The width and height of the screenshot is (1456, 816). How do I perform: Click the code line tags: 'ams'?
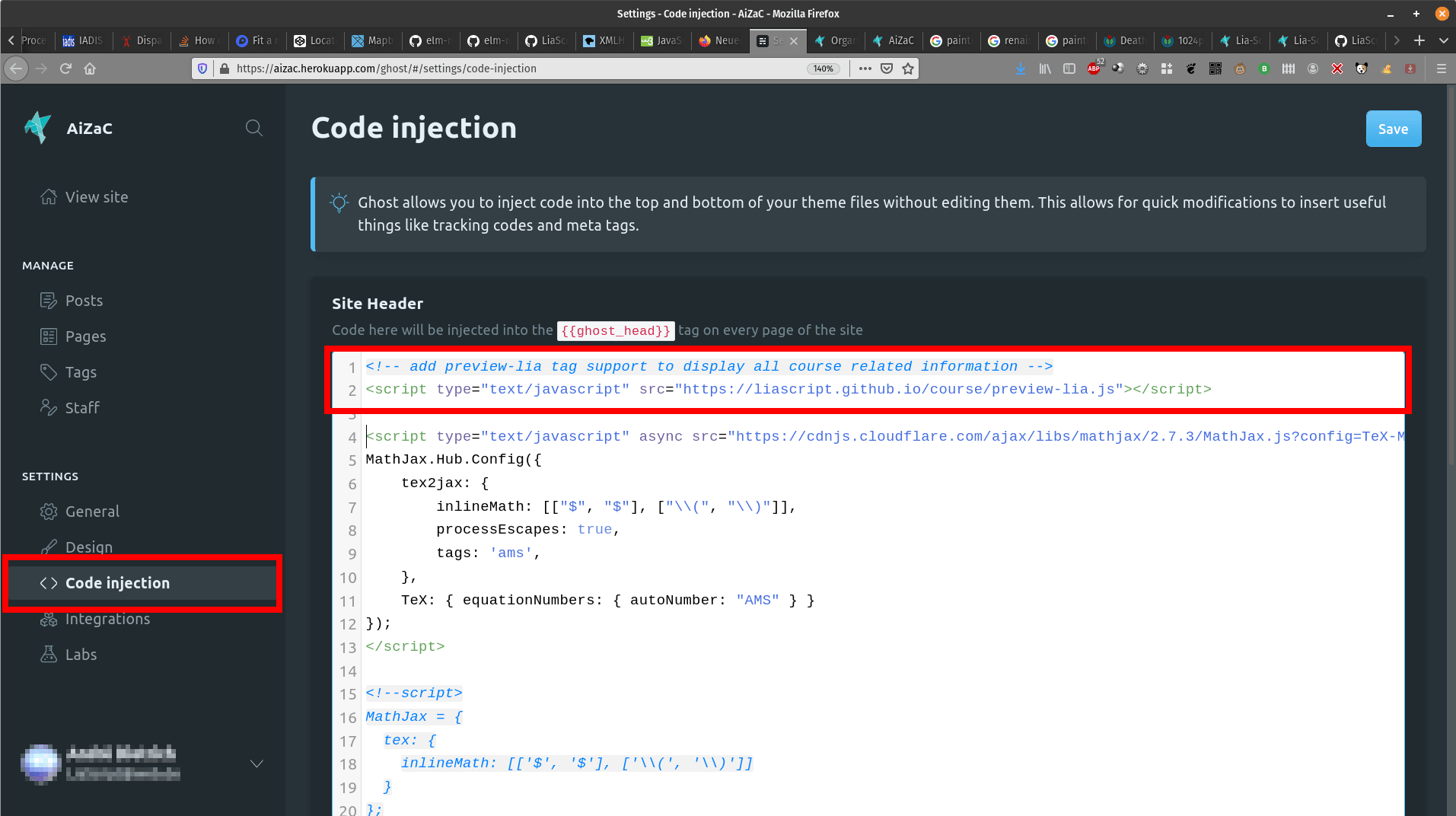click(488, 553)
